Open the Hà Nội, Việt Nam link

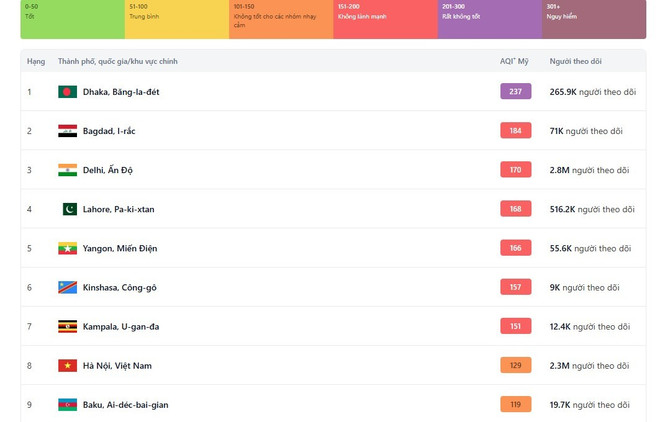tap(117, 366)
